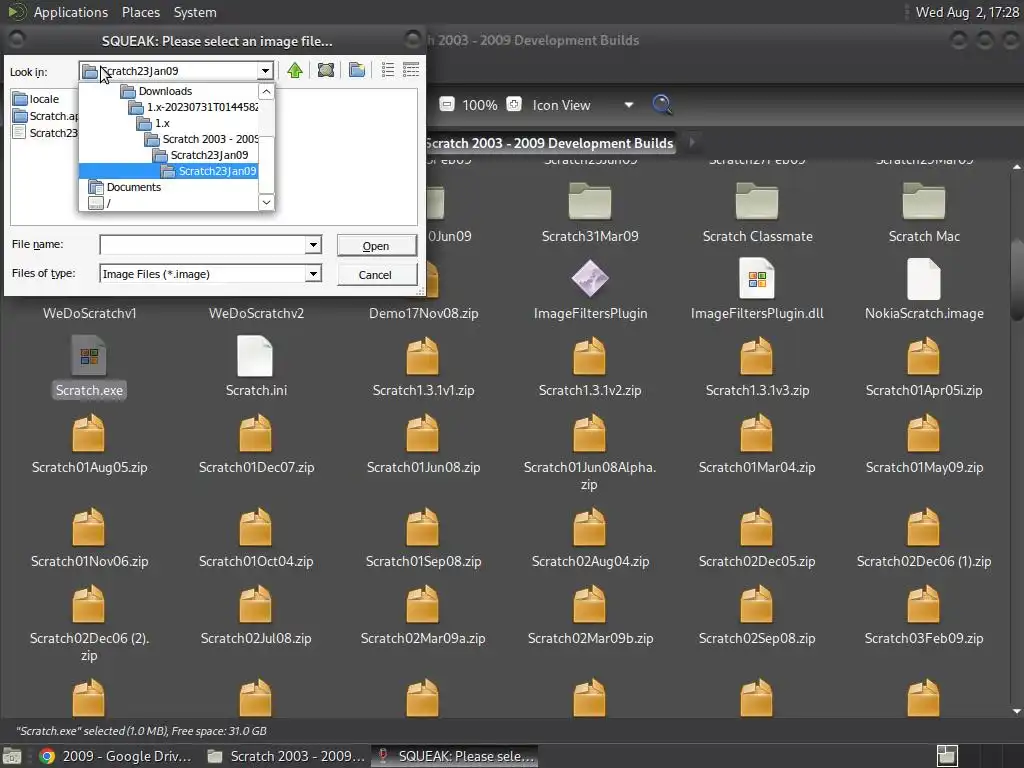Open the Places menu
The image size is (1024, 768).
pos(141,12)
